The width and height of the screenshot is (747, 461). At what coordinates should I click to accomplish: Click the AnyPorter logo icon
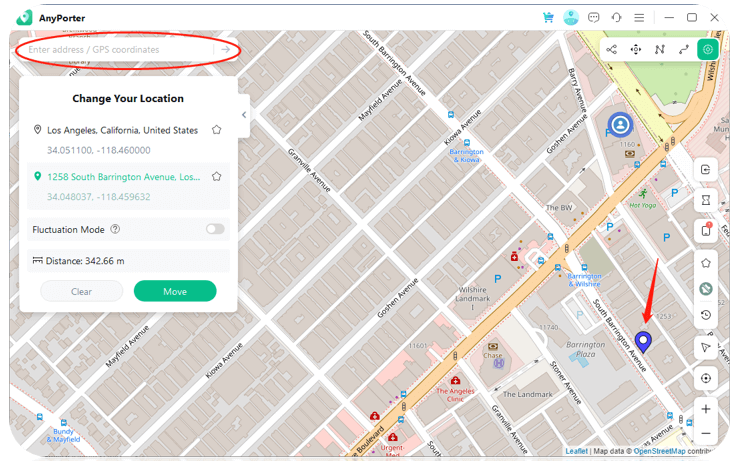click(24, 18)
